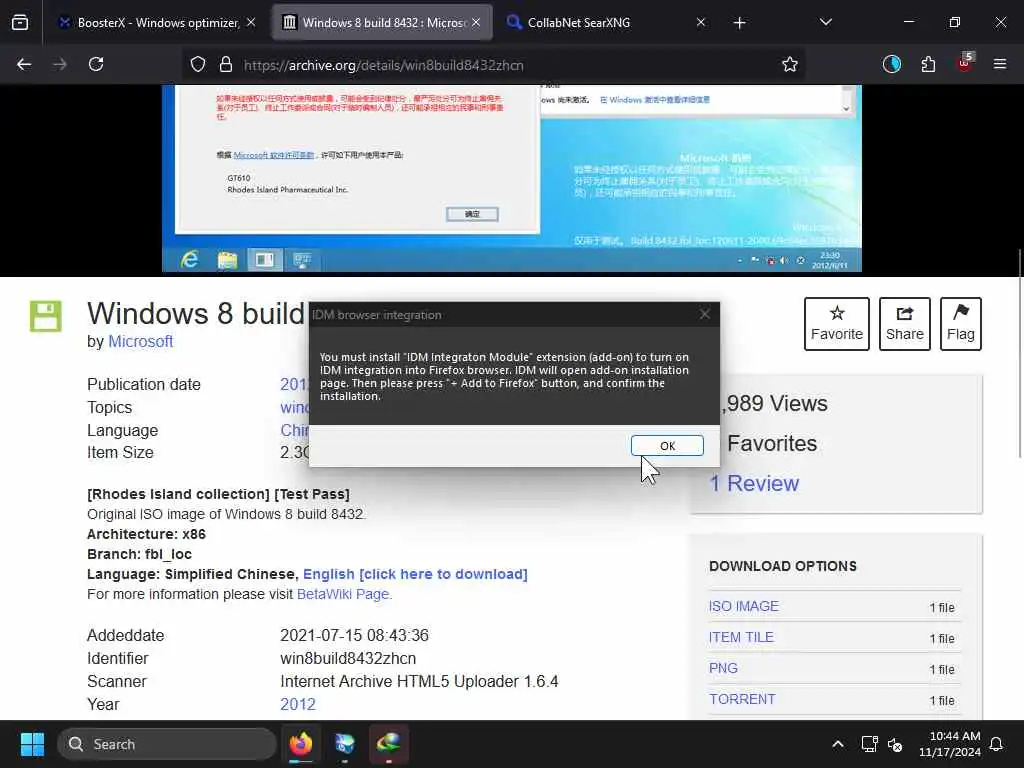Visit the BetaWiki Page link
The image size is (1024, 768).
coord(343,594)
